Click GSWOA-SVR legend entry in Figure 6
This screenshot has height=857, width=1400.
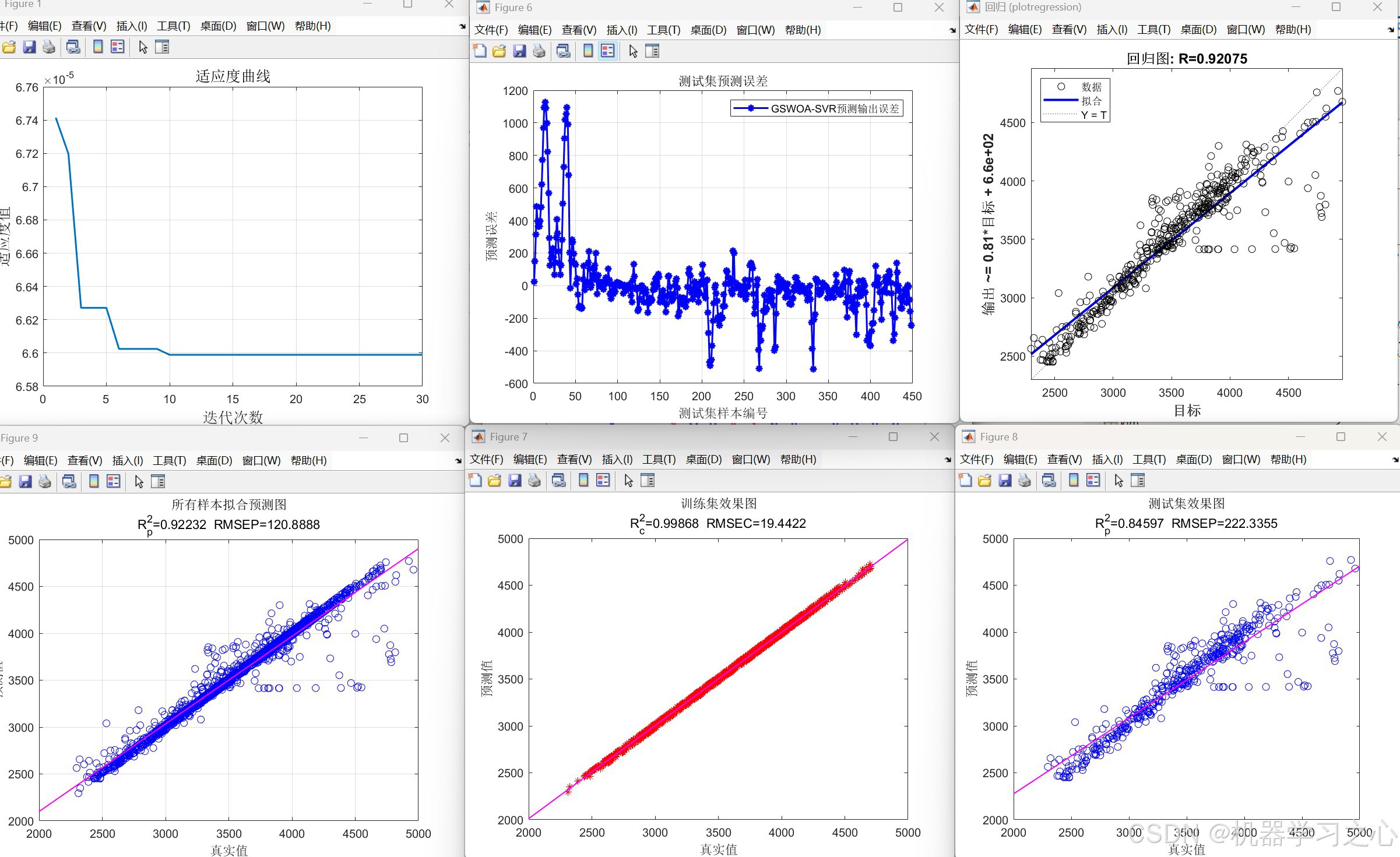click(x=834, y=109)
